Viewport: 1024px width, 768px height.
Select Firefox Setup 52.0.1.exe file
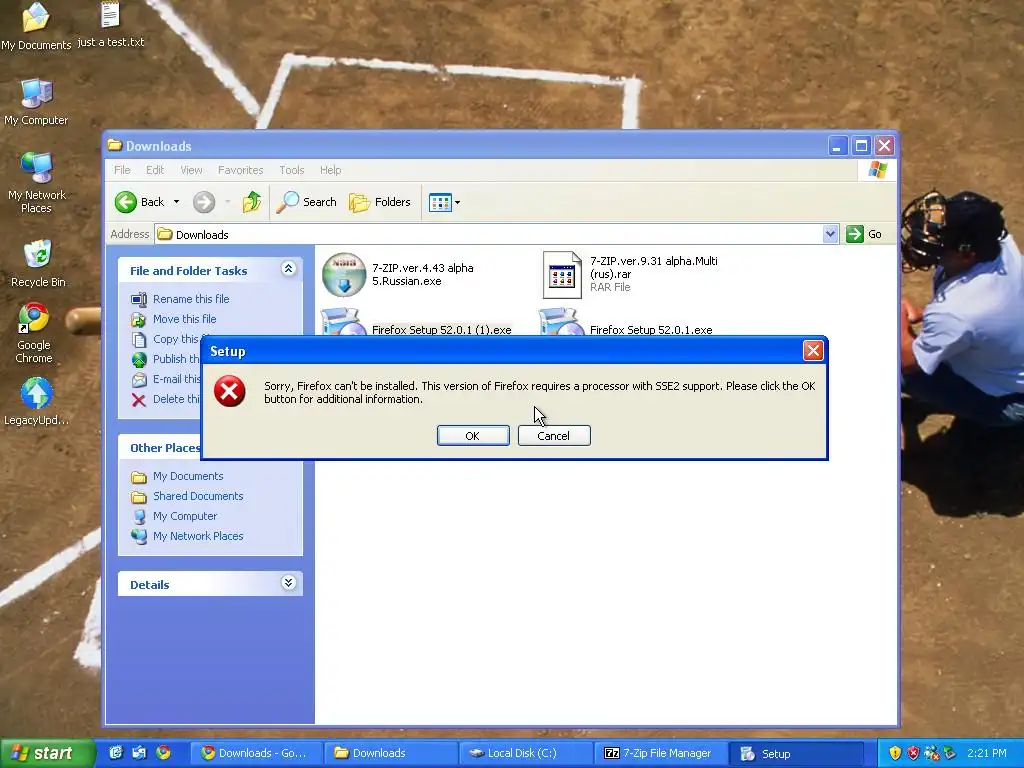click(651, 330)
